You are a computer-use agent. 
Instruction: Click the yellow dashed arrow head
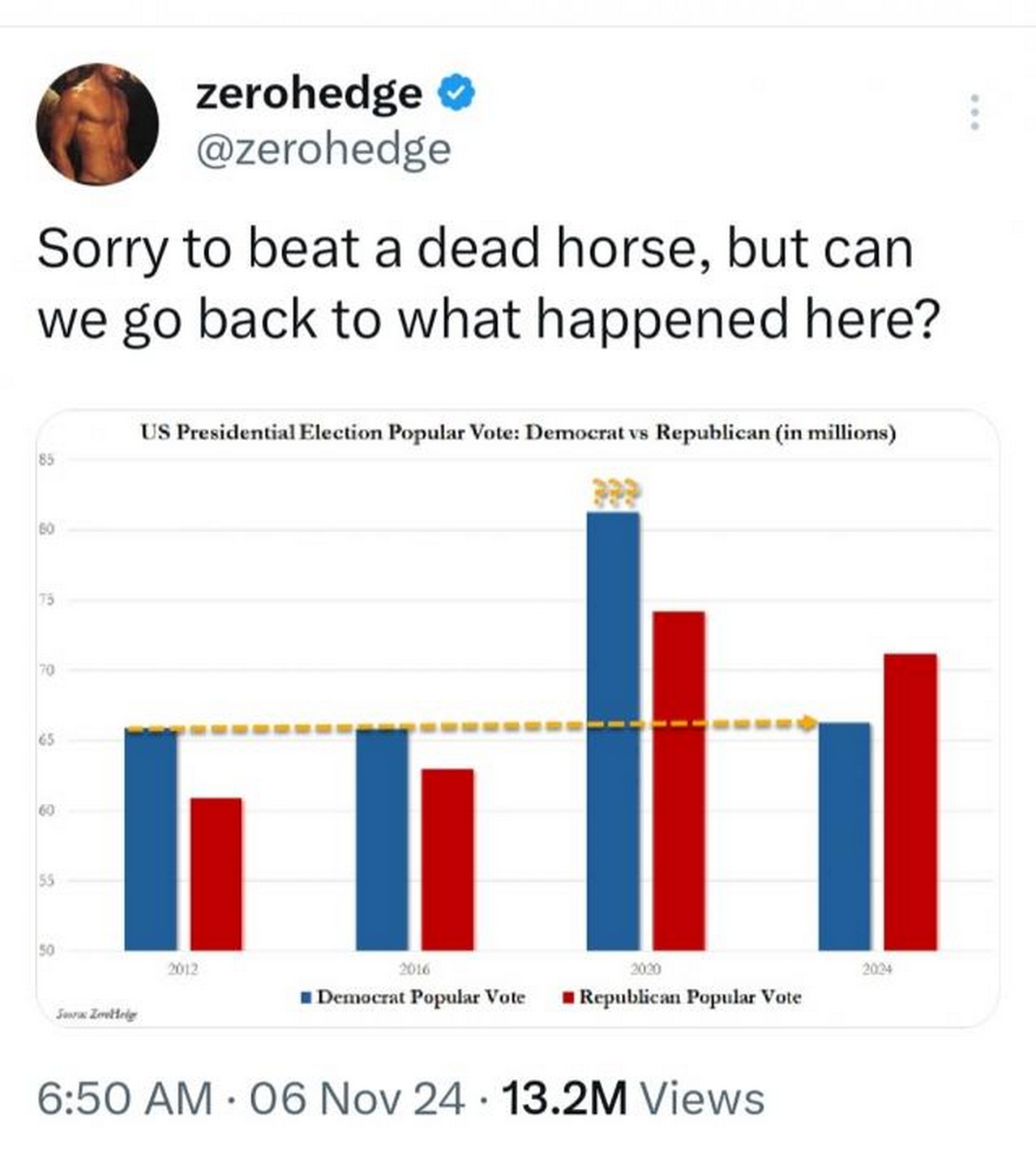[808, 722]
